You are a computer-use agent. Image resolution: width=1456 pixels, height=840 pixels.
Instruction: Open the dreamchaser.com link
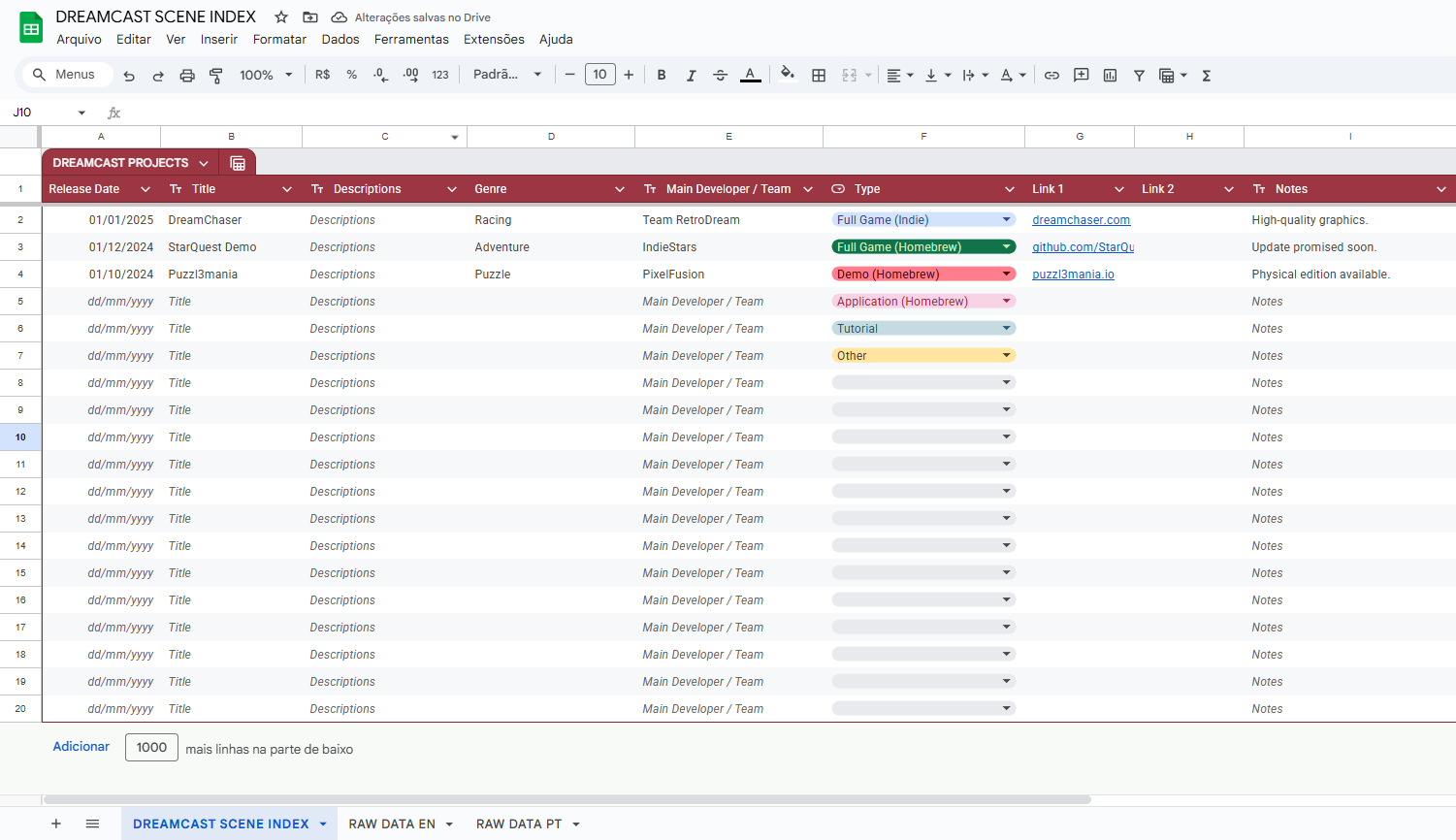click(1081, 220)
